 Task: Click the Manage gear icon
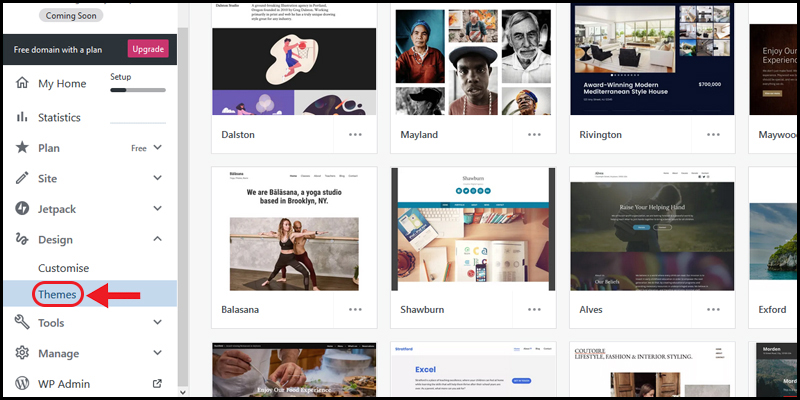(x=22, y=353)
